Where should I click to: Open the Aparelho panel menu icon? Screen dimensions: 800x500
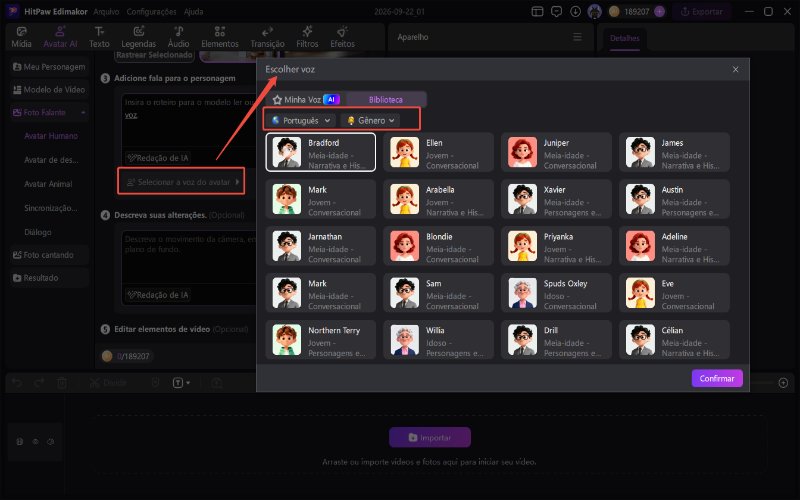(x=577, y=37)
